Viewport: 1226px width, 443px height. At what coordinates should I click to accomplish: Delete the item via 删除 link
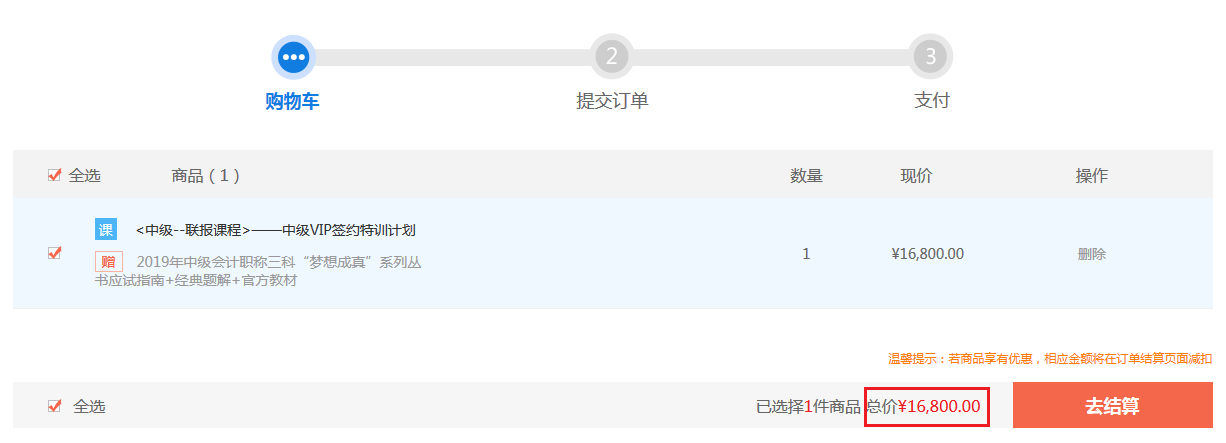[x=1091, y=254]
